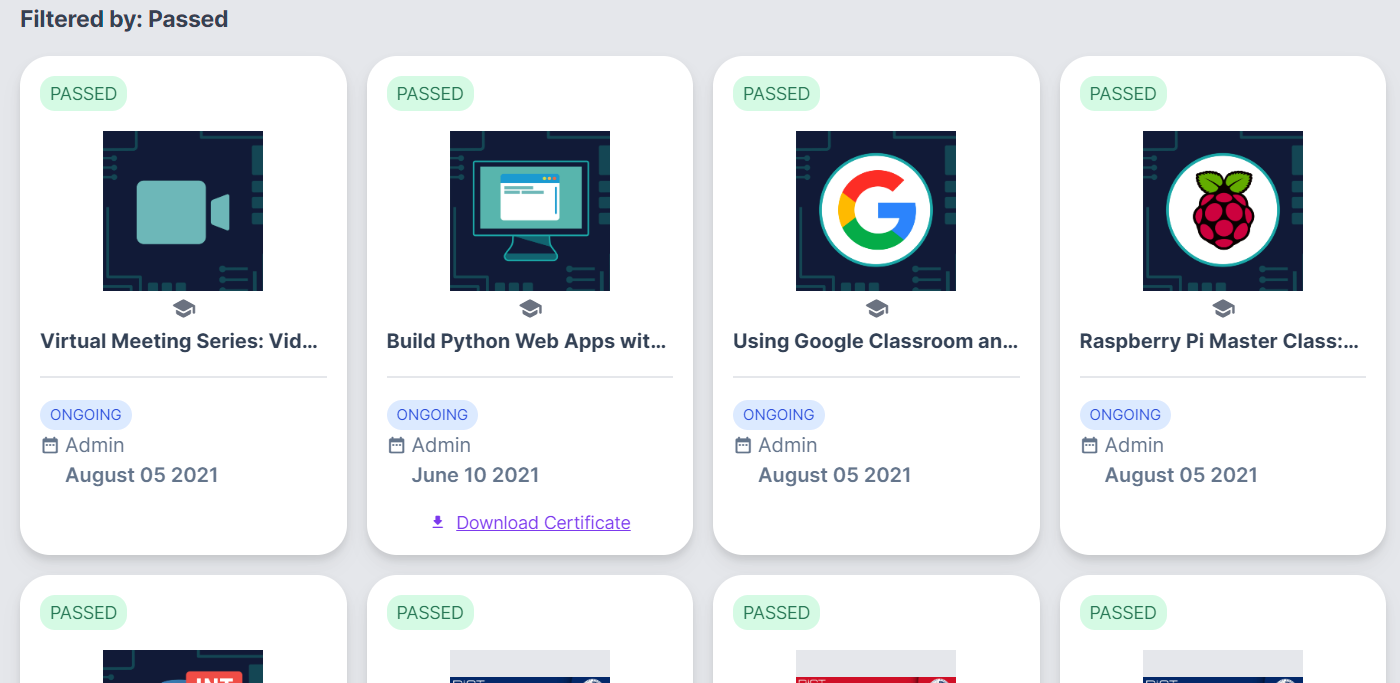Select the Raspberry Pi logo thumbnail
1400x683 pixels.
click(x=1223, y=211)
